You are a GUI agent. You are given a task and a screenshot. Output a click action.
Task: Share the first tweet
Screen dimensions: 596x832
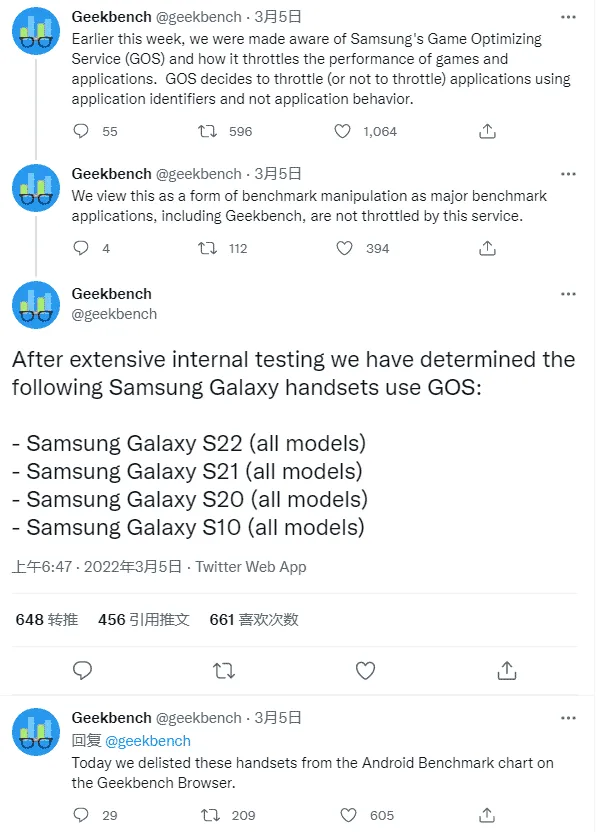point(487,131)
